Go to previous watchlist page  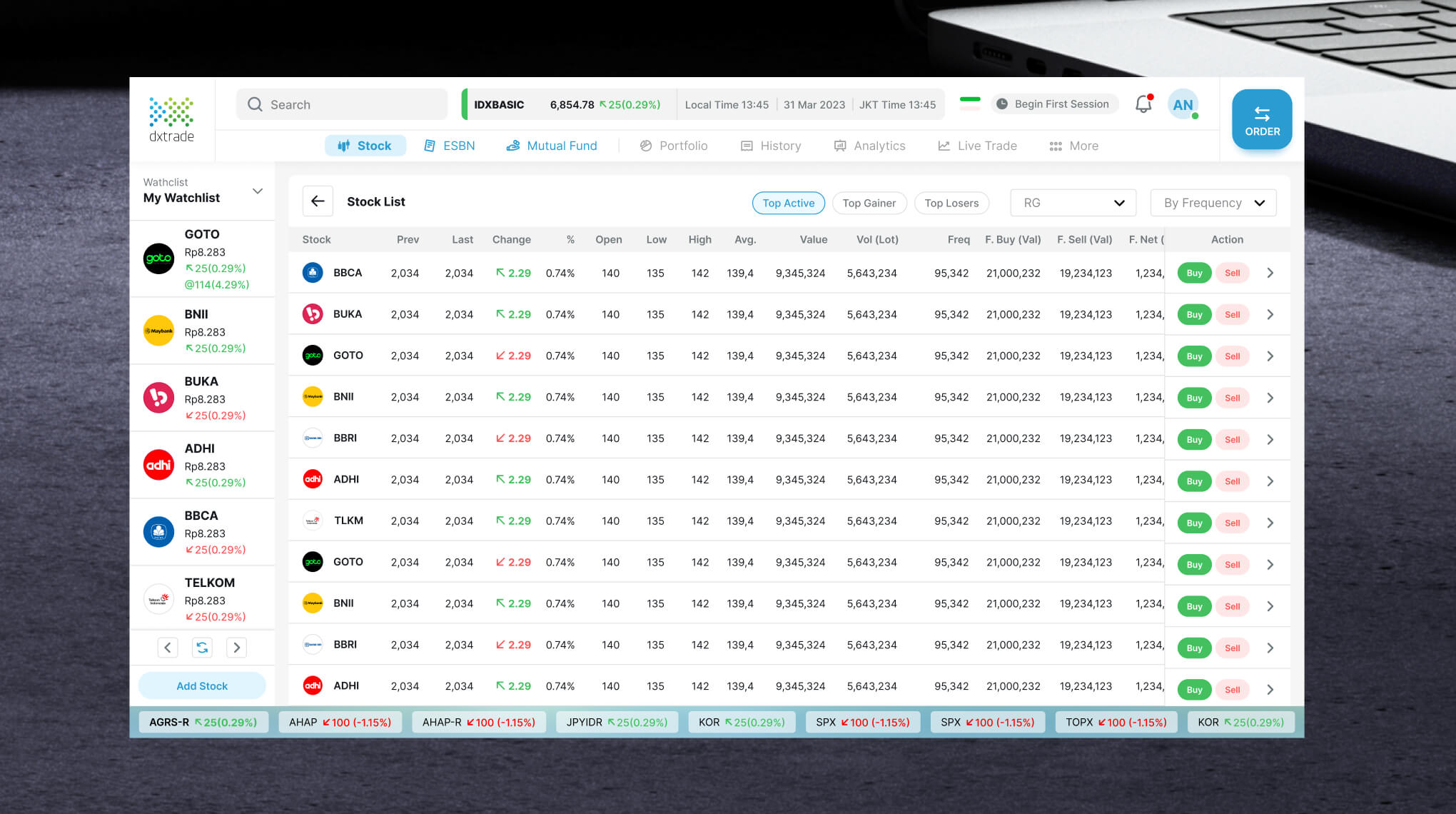pyautogui.click(x=168, y=648)
